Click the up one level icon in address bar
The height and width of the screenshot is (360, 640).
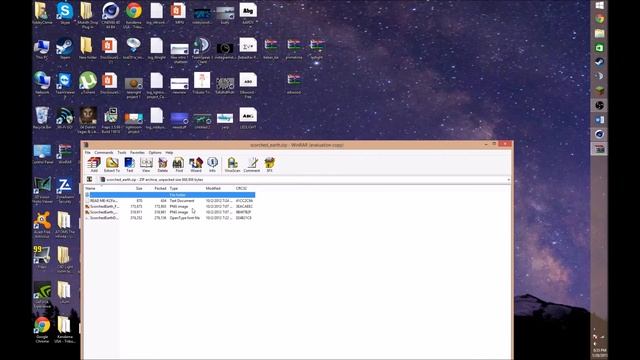[x=89, y=180]
